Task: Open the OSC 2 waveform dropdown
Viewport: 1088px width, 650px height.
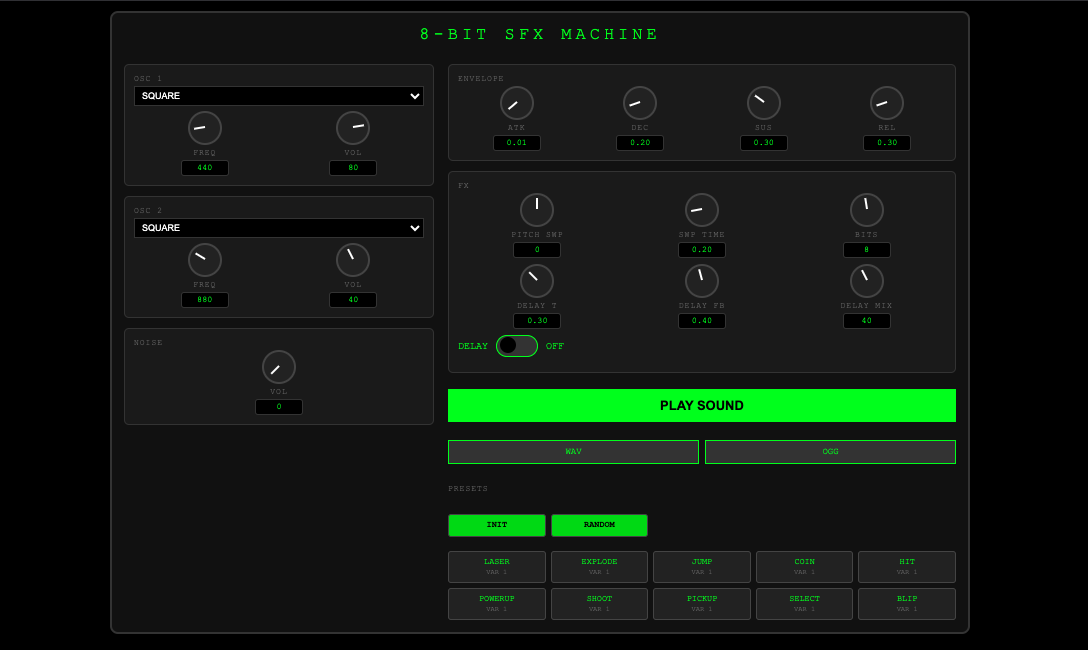Action: 278,228
